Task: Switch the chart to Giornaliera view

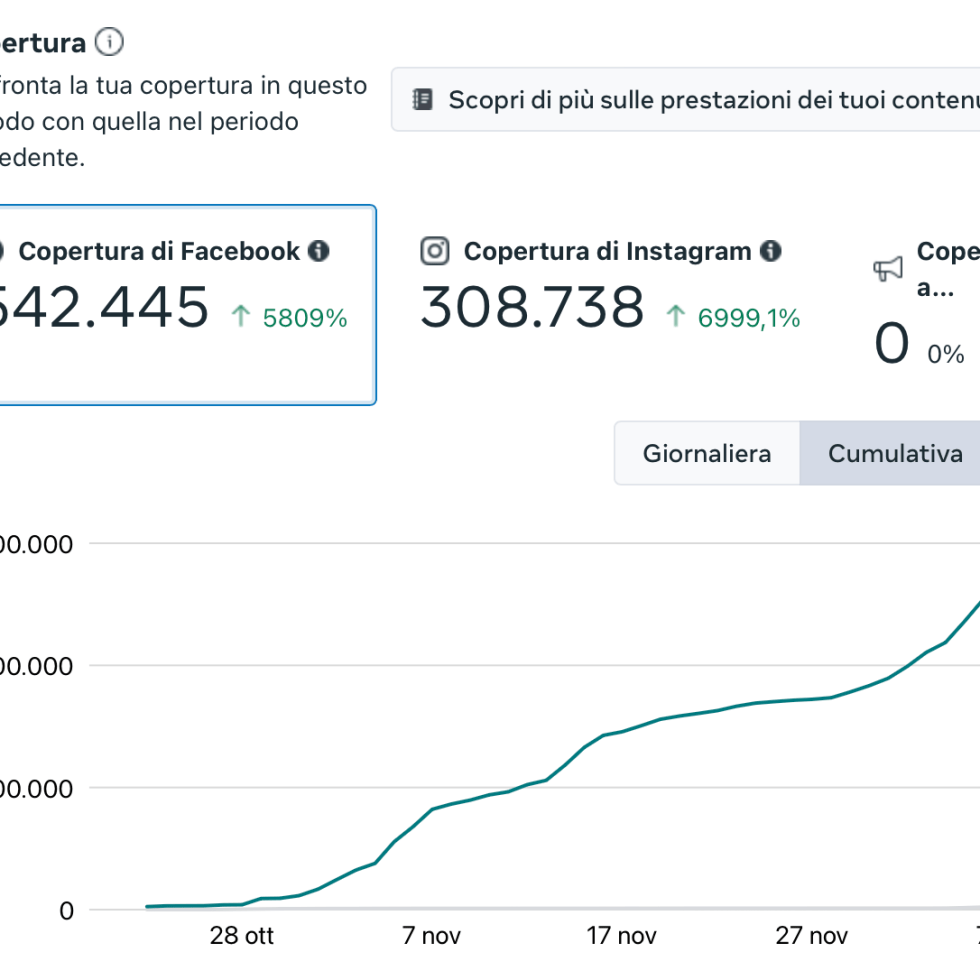Action: click(x=707, y=453)
